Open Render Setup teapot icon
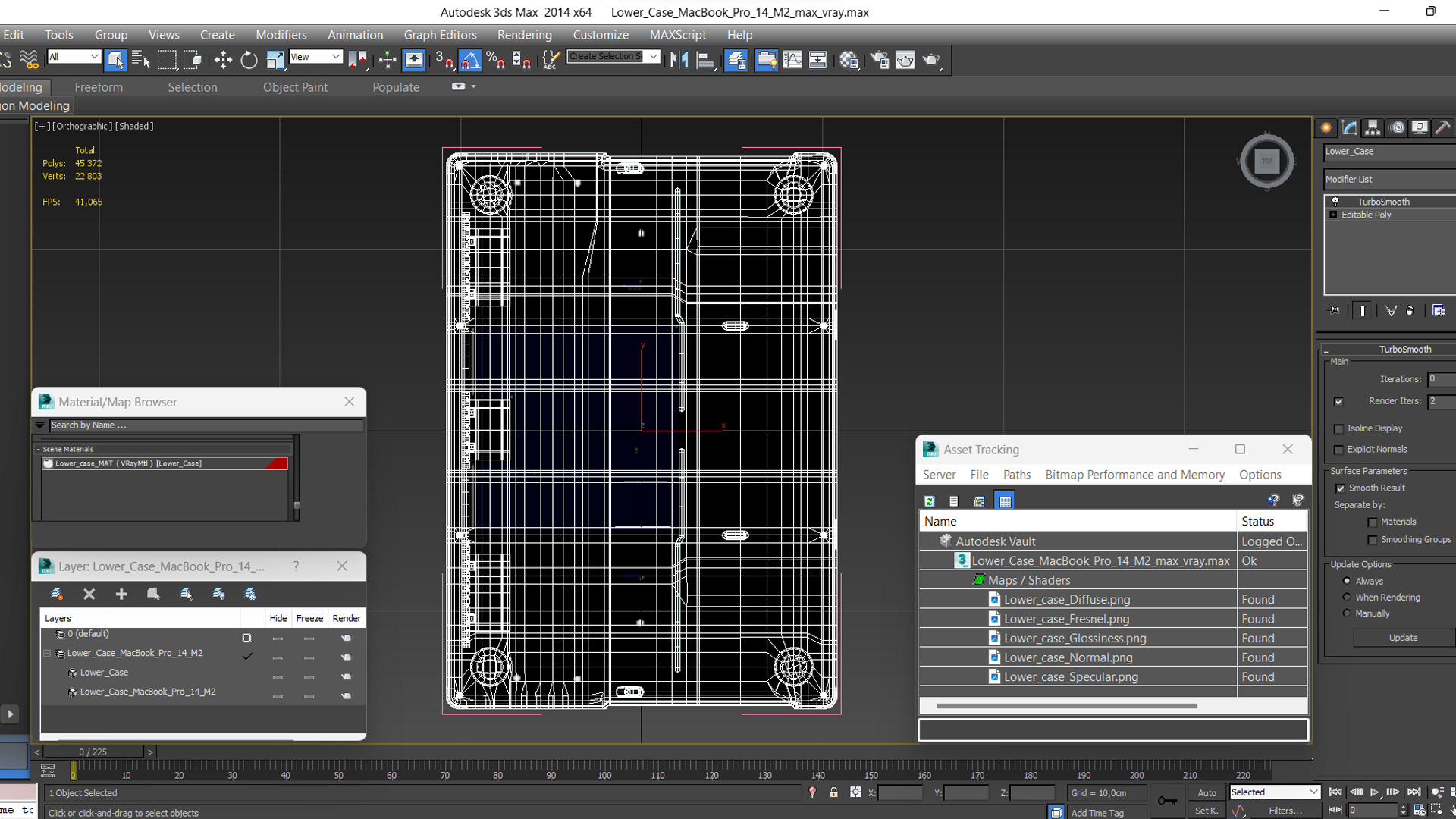Screen dimensions: 1456x819 click(880, 60)
